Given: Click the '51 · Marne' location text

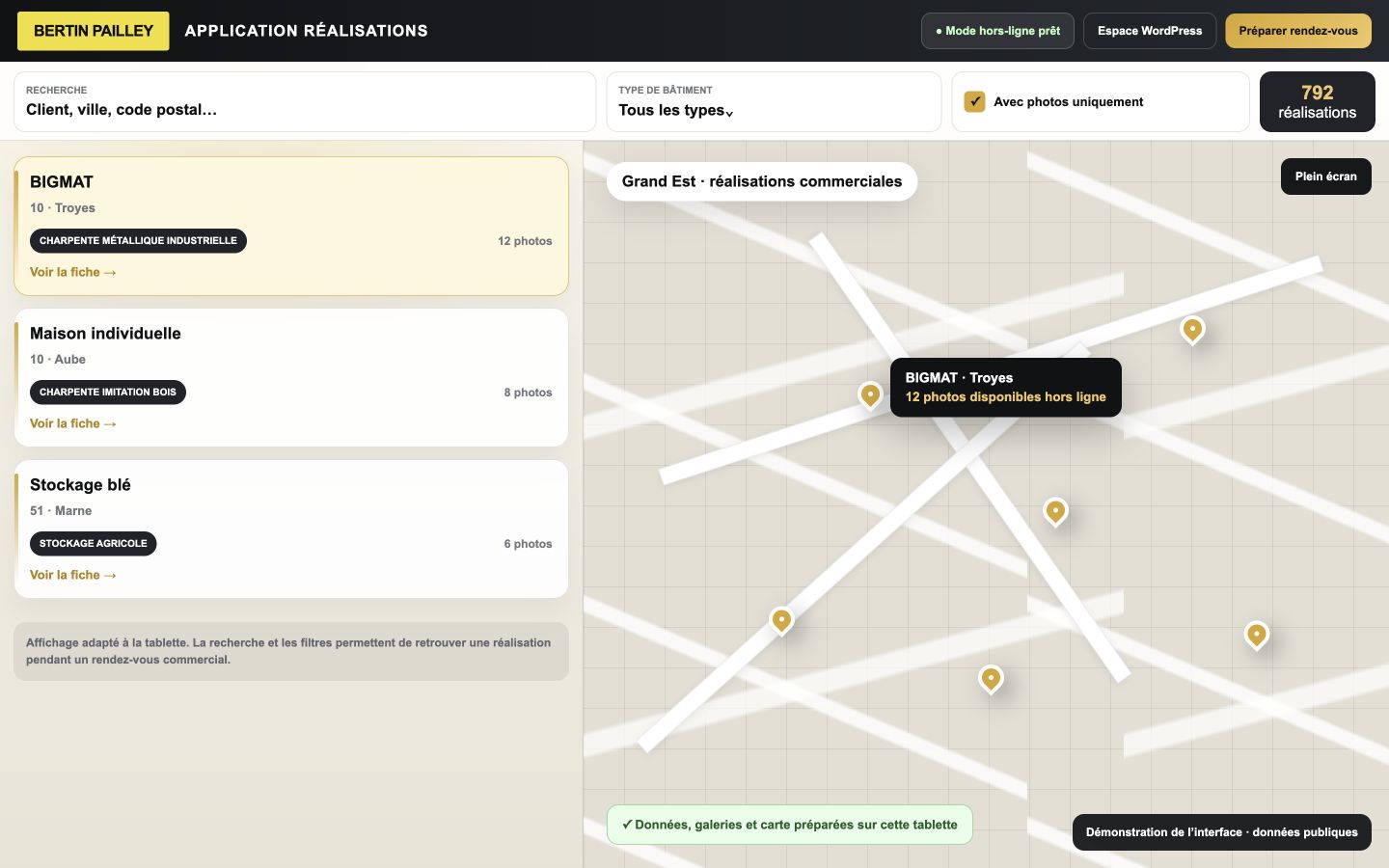Looking at the screenshot, I should [61, 511].
